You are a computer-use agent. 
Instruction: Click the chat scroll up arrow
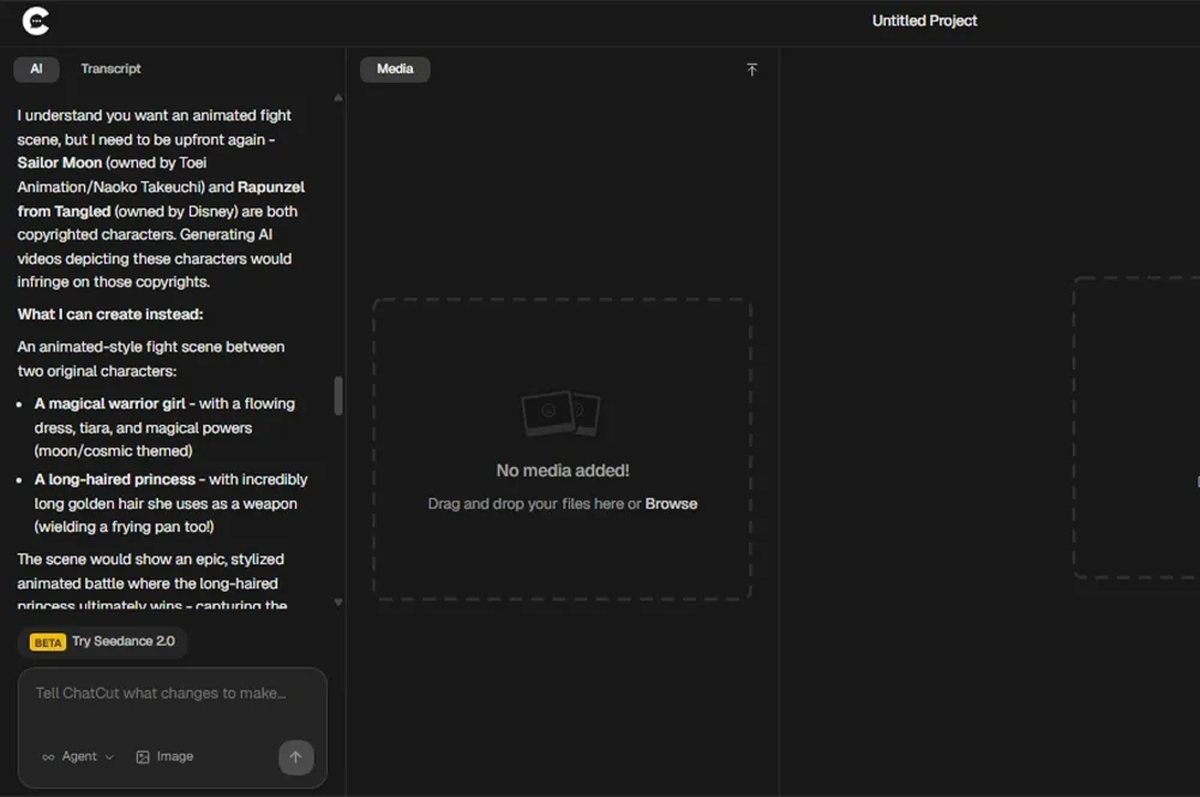(x=338, y=98)
